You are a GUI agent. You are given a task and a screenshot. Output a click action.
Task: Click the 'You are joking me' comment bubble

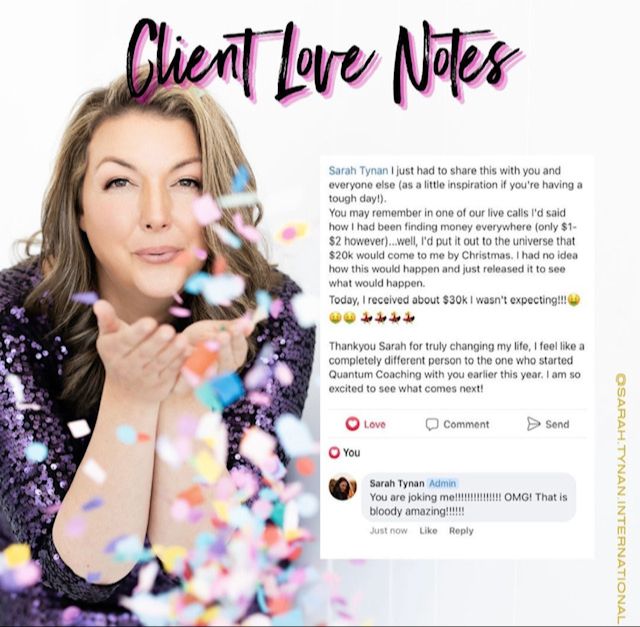tap(469, 497)
